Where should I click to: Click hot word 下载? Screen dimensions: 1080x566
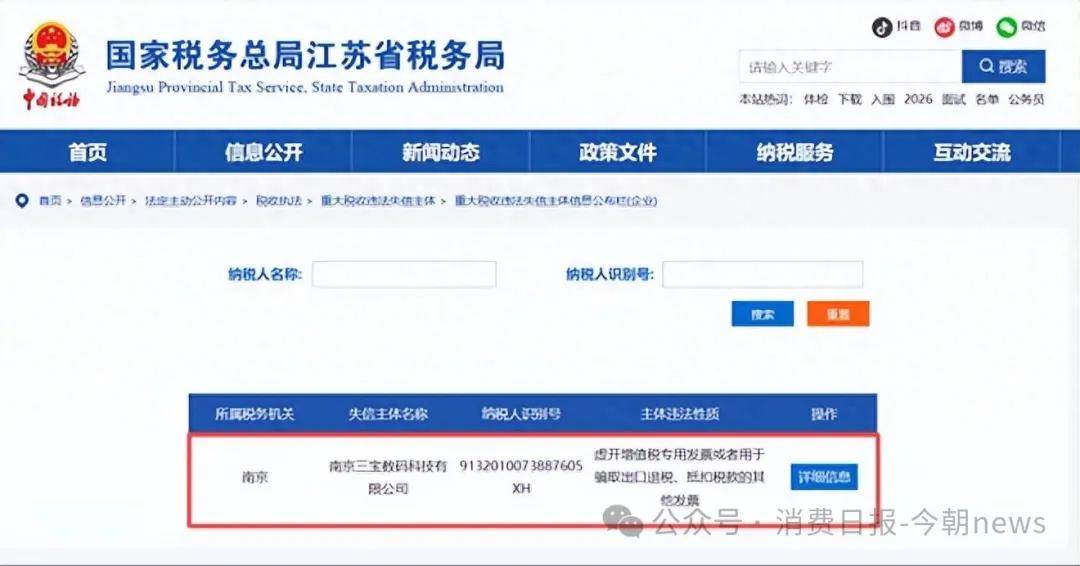click(x=849, y=100)
